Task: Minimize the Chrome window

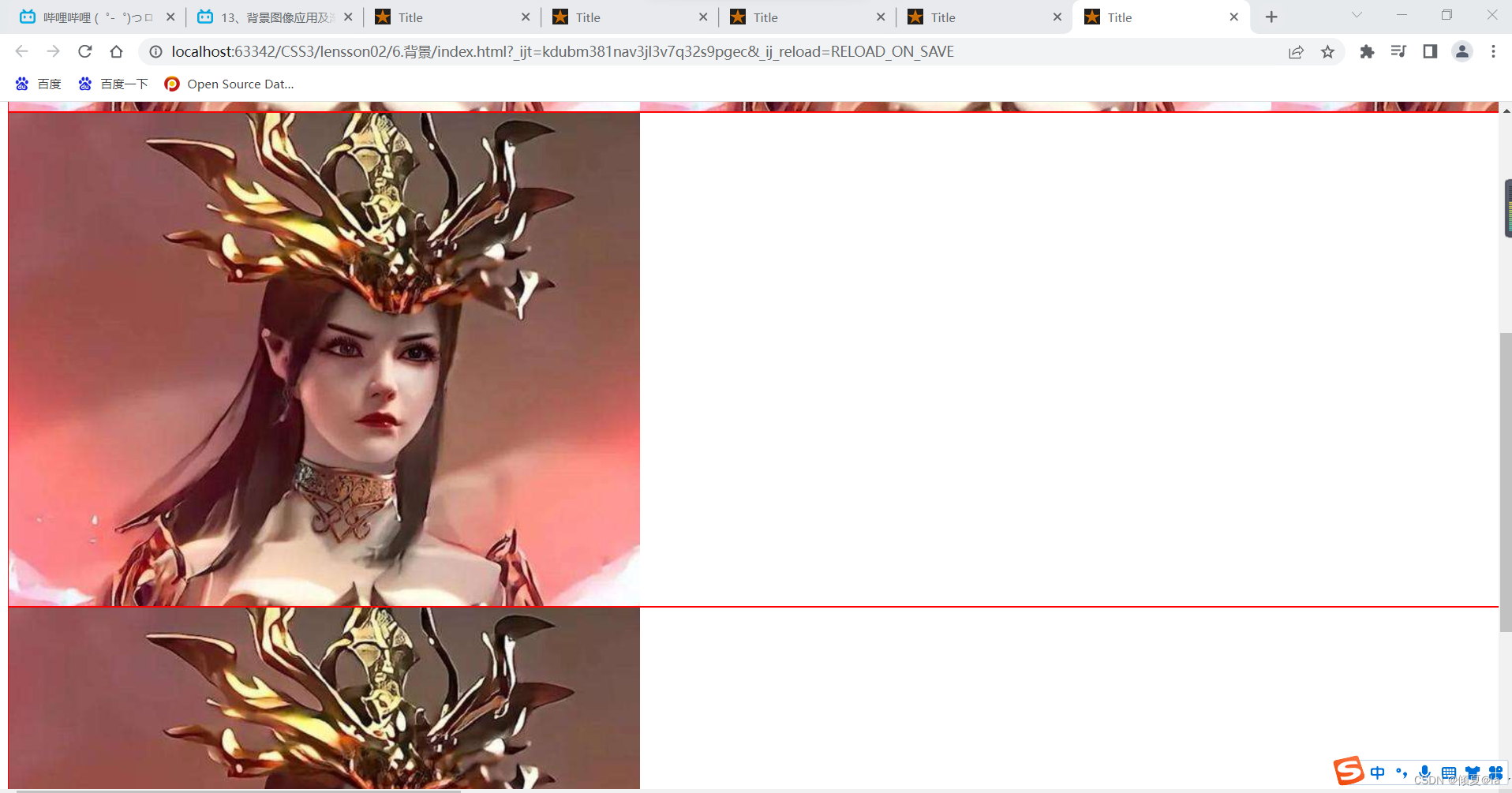Action: click(x=1402, y=15)
